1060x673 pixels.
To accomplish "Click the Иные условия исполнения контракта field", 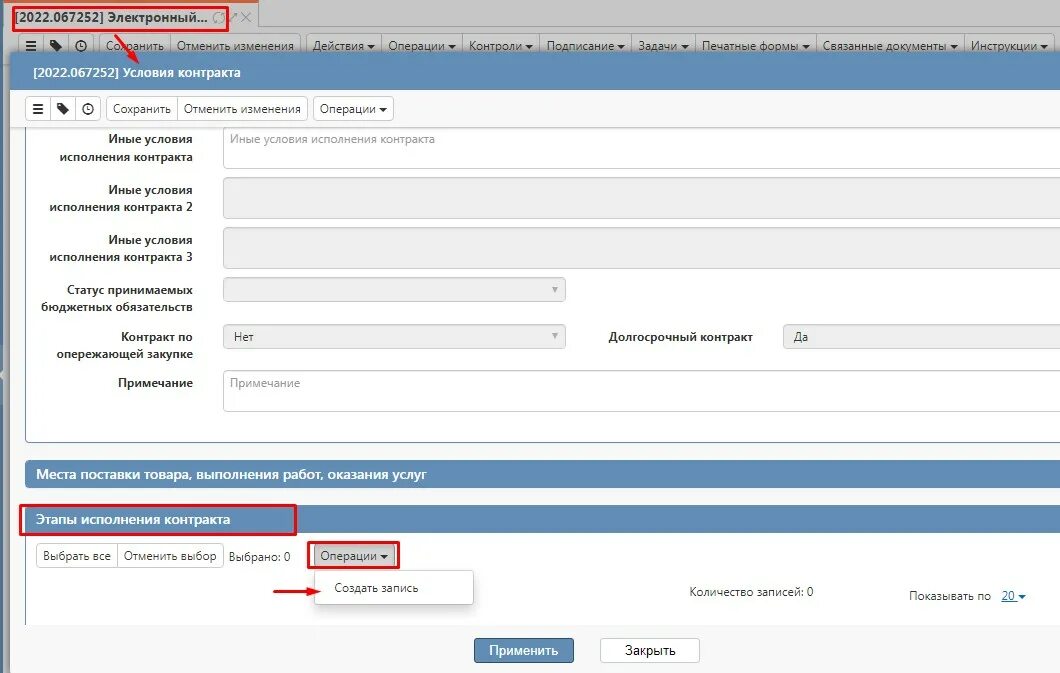I will click(641, 148).
